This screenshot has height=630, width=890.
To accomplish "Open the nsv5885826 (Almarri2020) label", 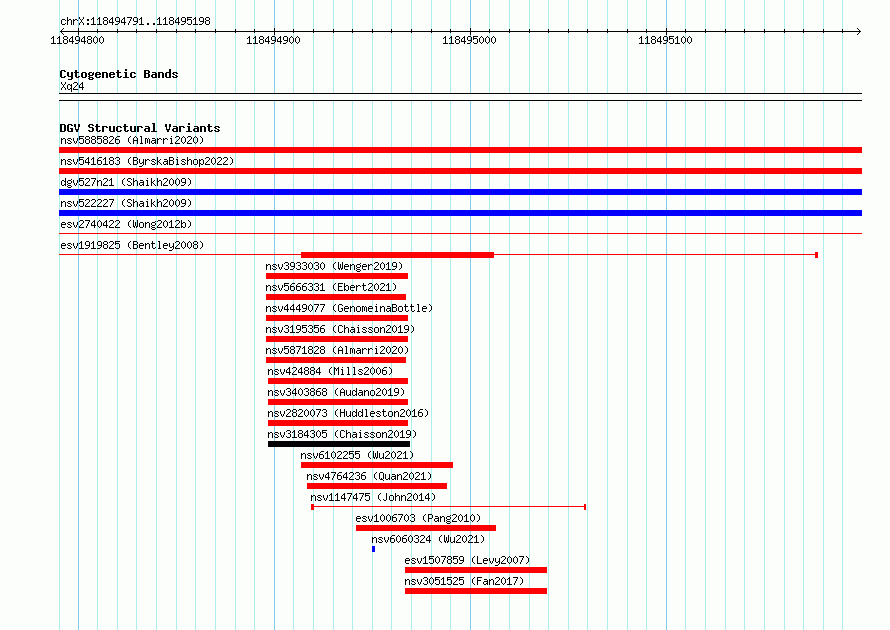I will (132, 140).
